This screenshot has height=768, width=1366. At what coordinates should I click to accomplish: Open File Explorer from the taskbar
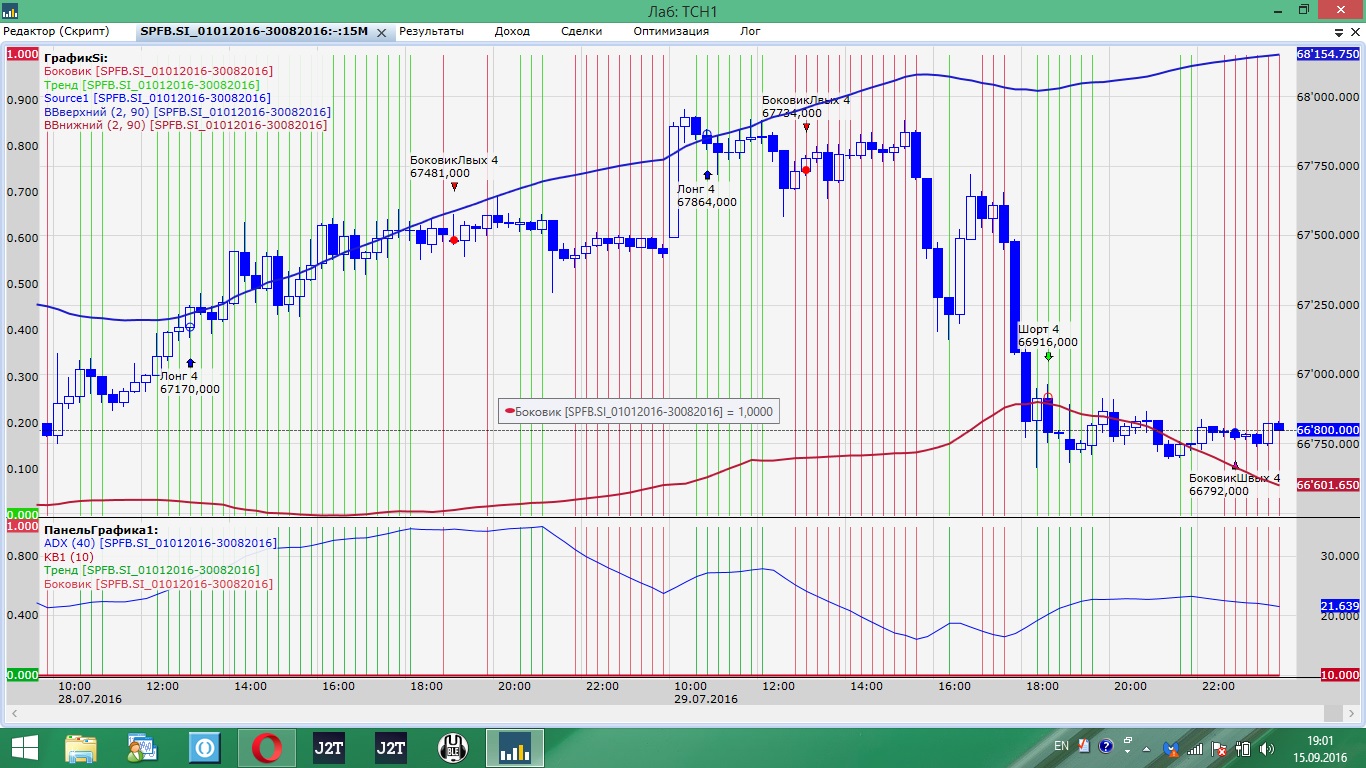point(81,747)
